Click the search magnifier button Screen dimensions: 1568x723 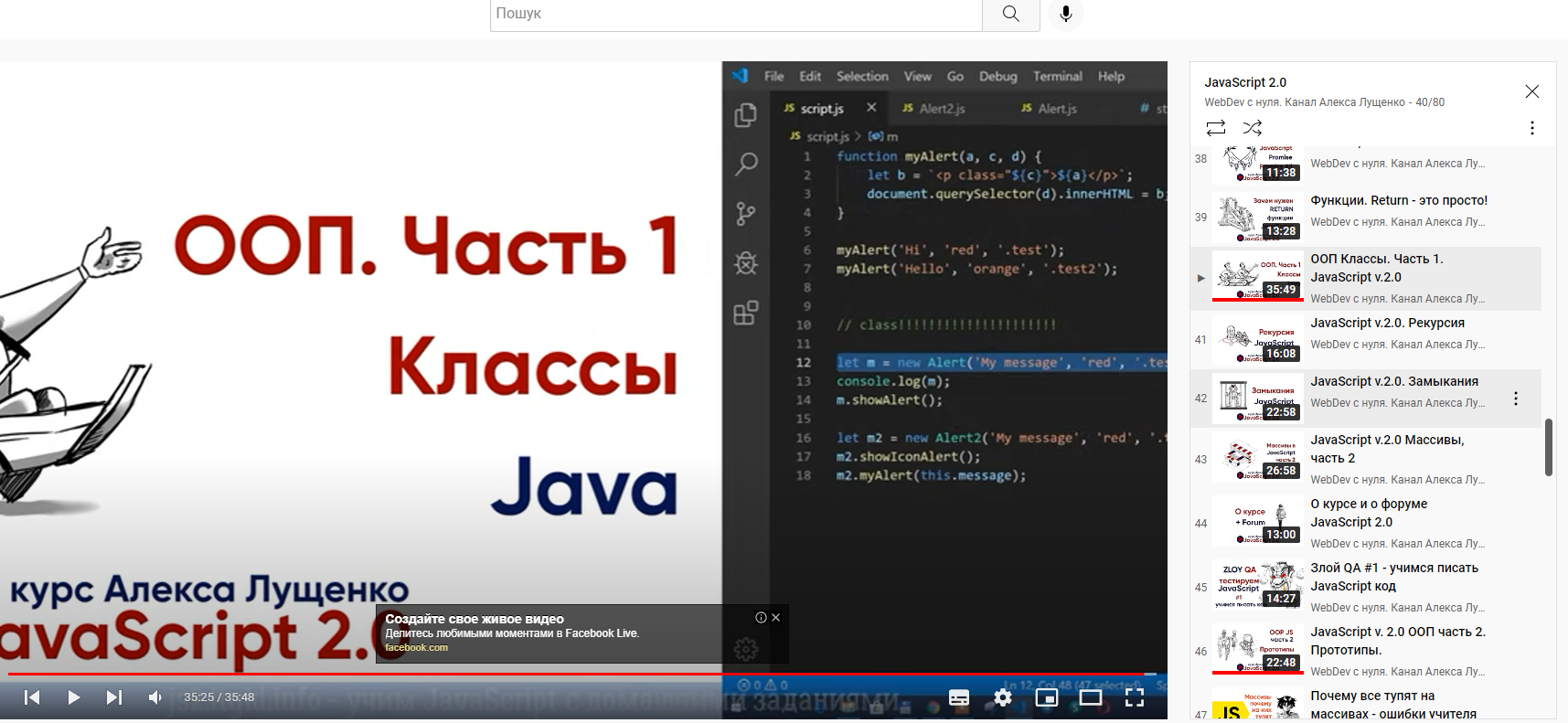(1010, 14)
